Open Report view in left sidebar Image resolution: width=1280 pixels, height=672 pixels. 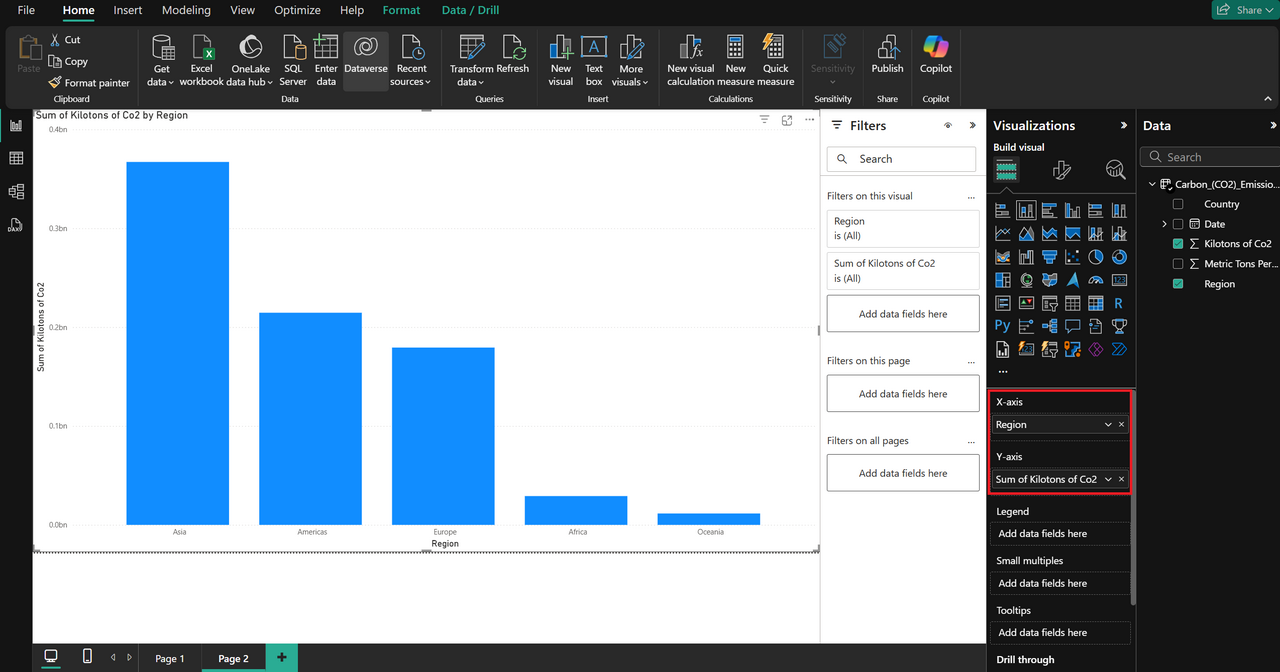16,125
